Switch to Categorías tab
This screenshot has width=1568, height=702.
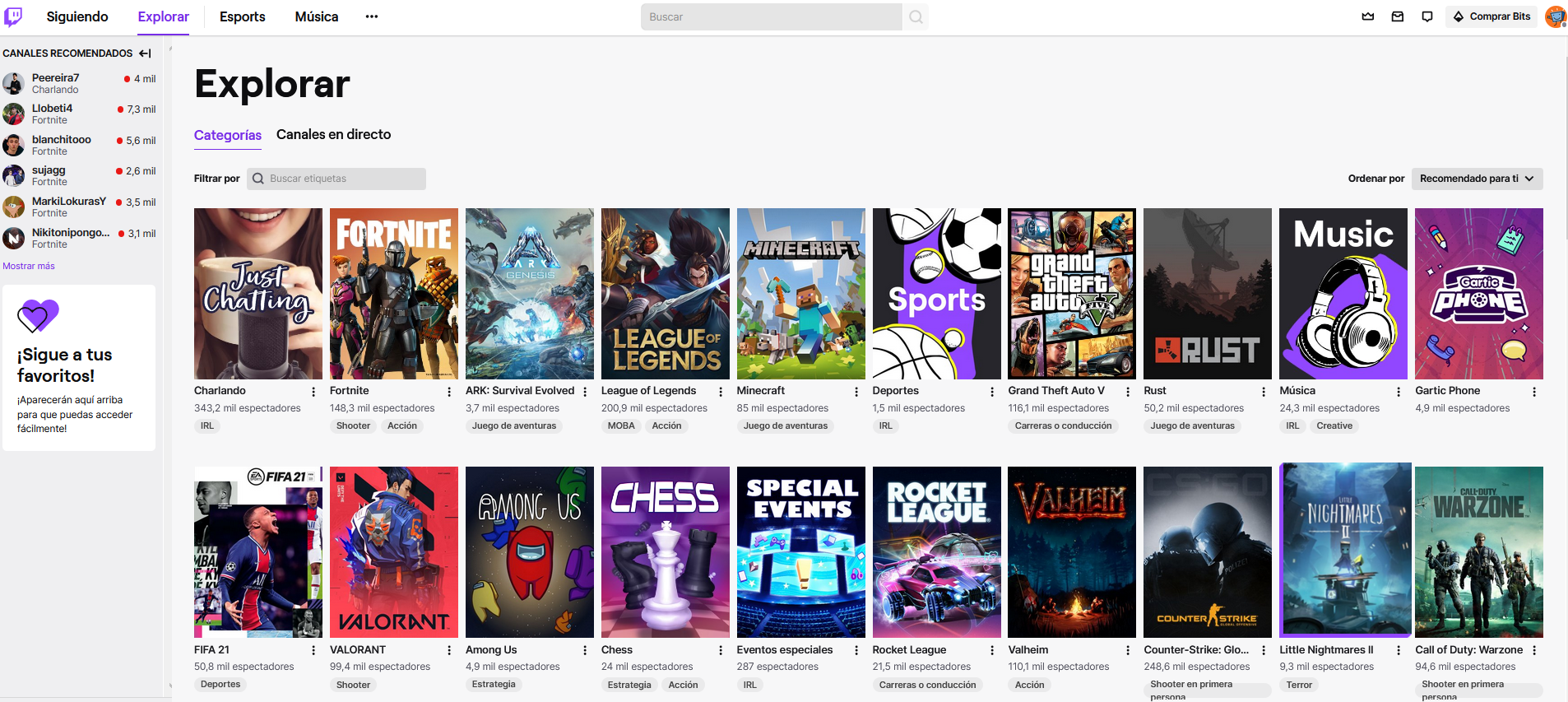tap(228, 135)
